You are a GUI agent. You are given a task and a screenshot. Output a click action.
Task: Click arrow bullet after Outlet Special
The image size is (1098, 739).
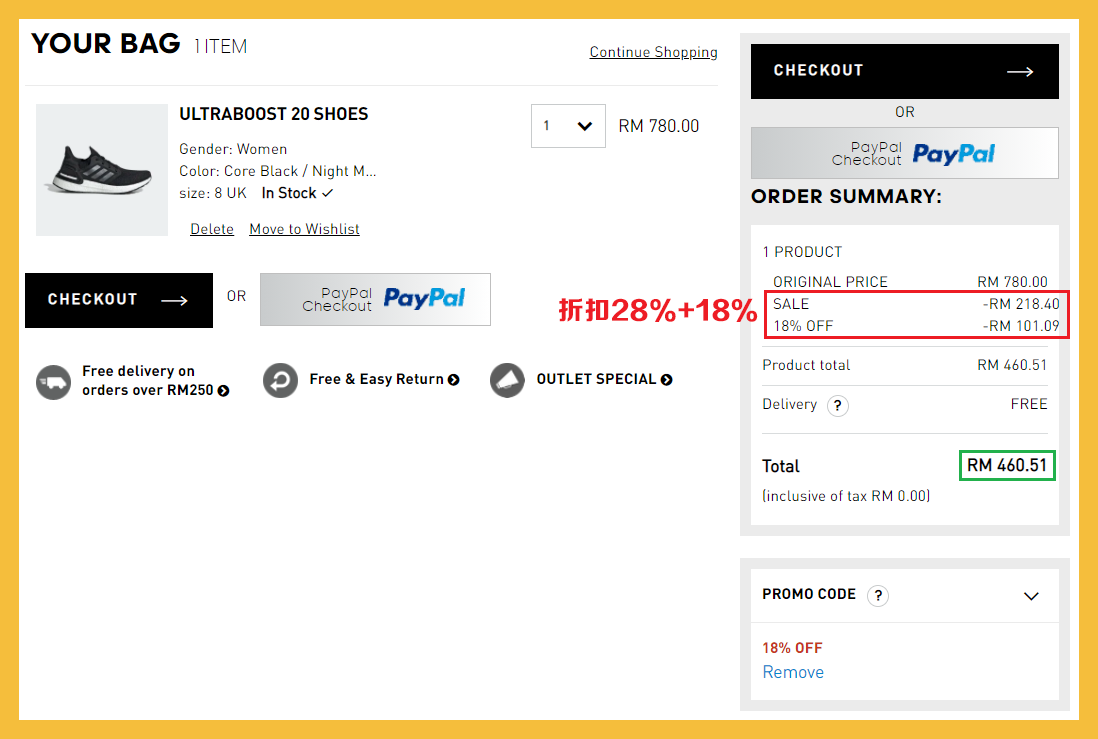click(667, 380)
